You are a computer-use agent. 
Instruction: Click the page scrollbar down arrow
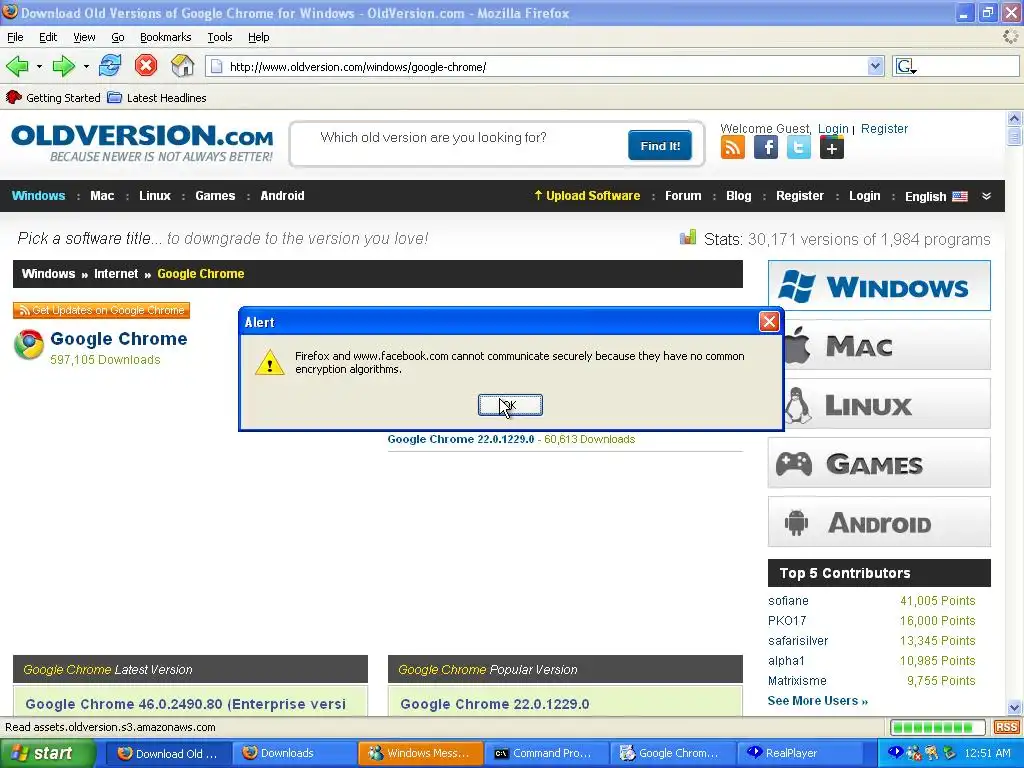1014,707
